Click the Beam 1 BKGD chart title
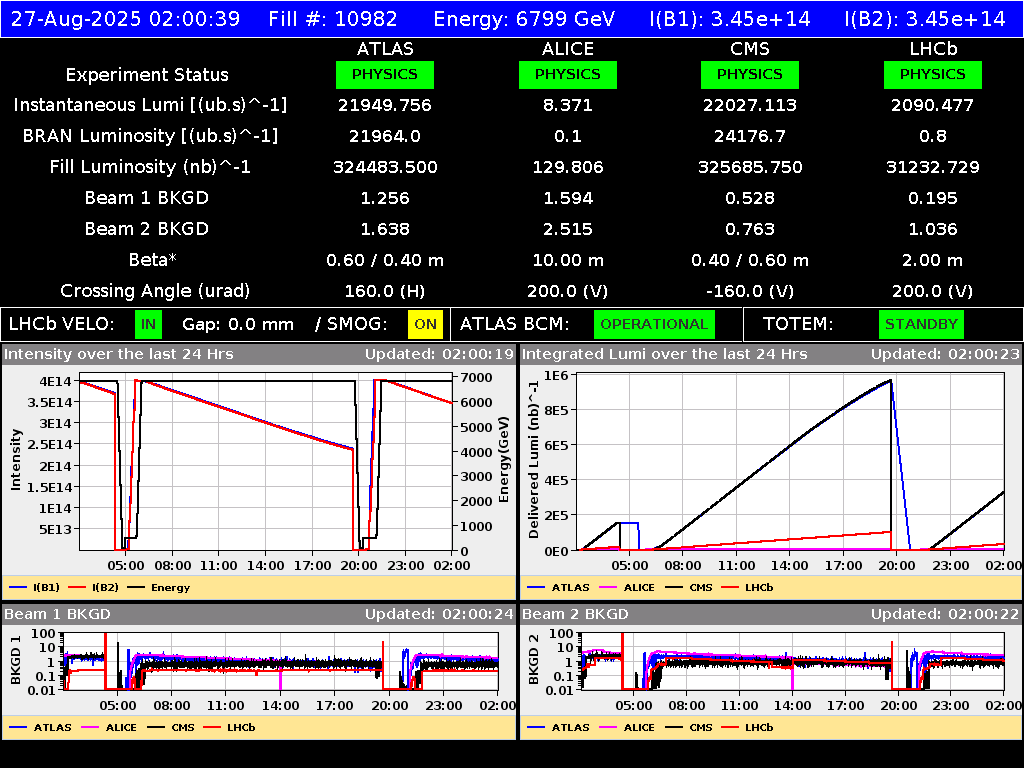The image size is (1024, 768). coord(57,614)
